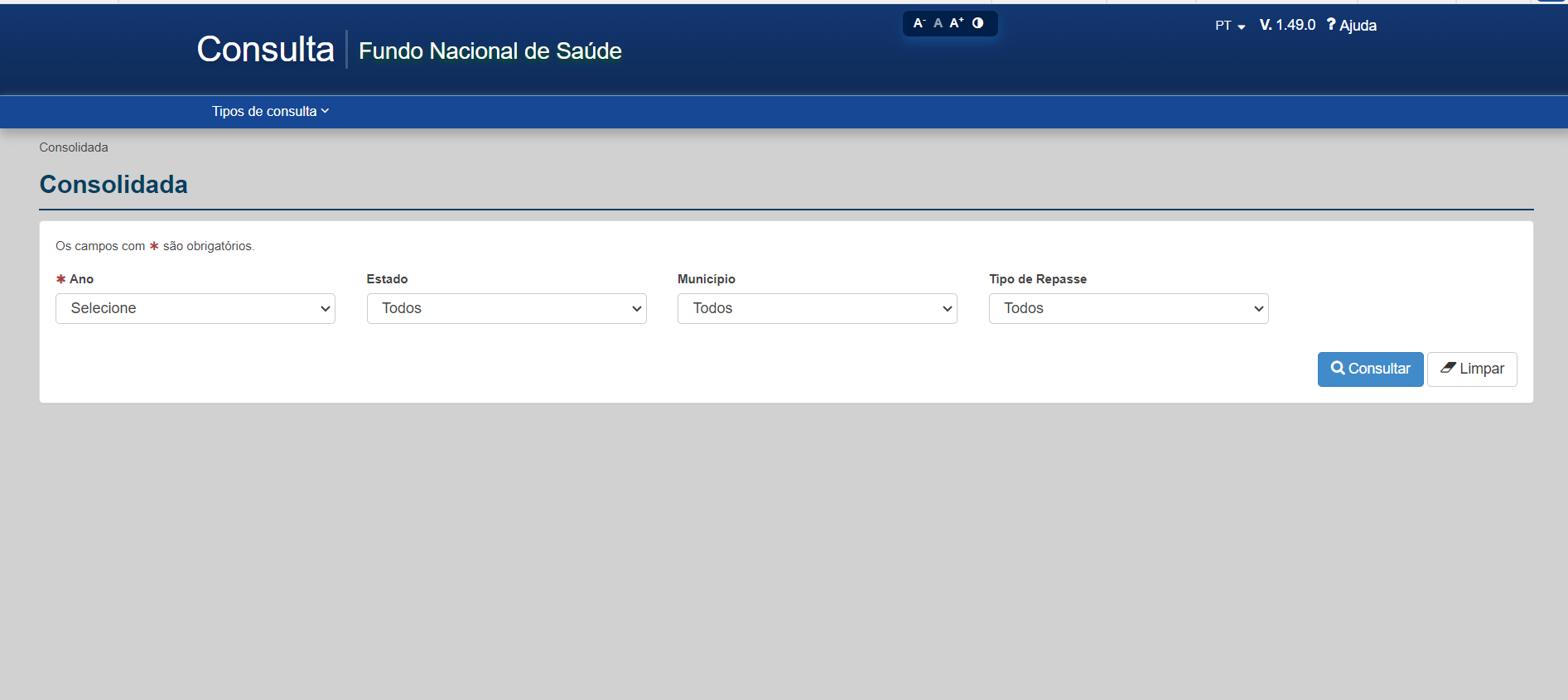Viewport: 1568px width, 700px height.
Task: Decrease font size with A- icon
Action: click(x=919, y=23)
